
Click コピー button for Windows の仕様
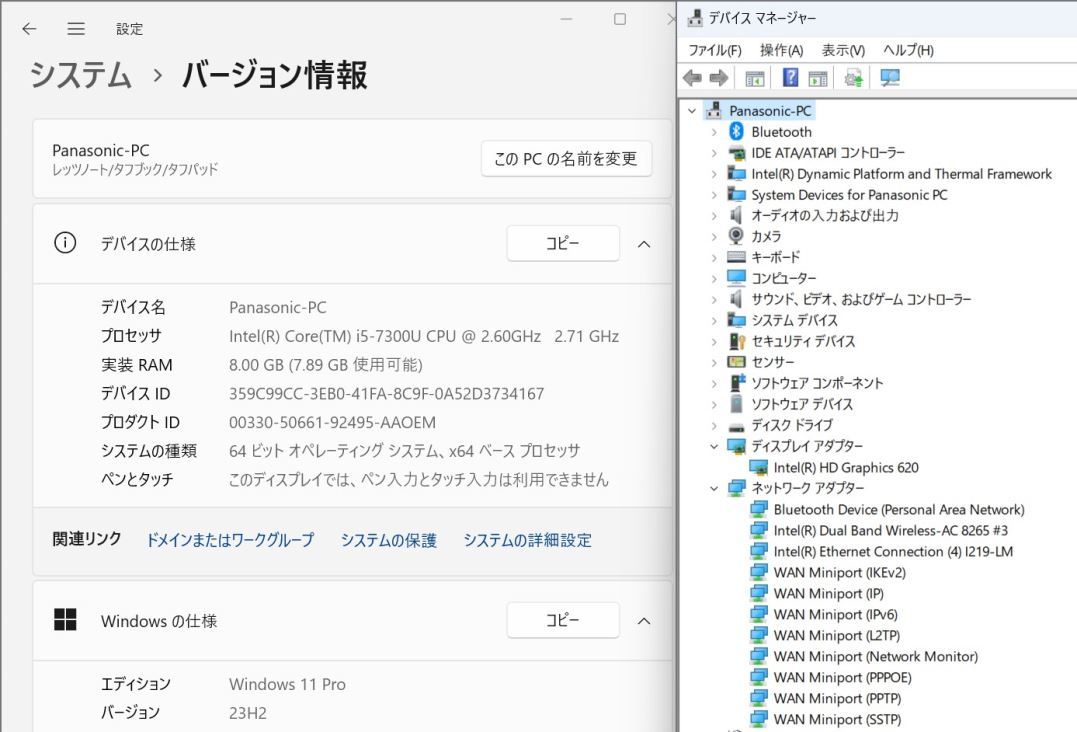[x=563, y=620]
